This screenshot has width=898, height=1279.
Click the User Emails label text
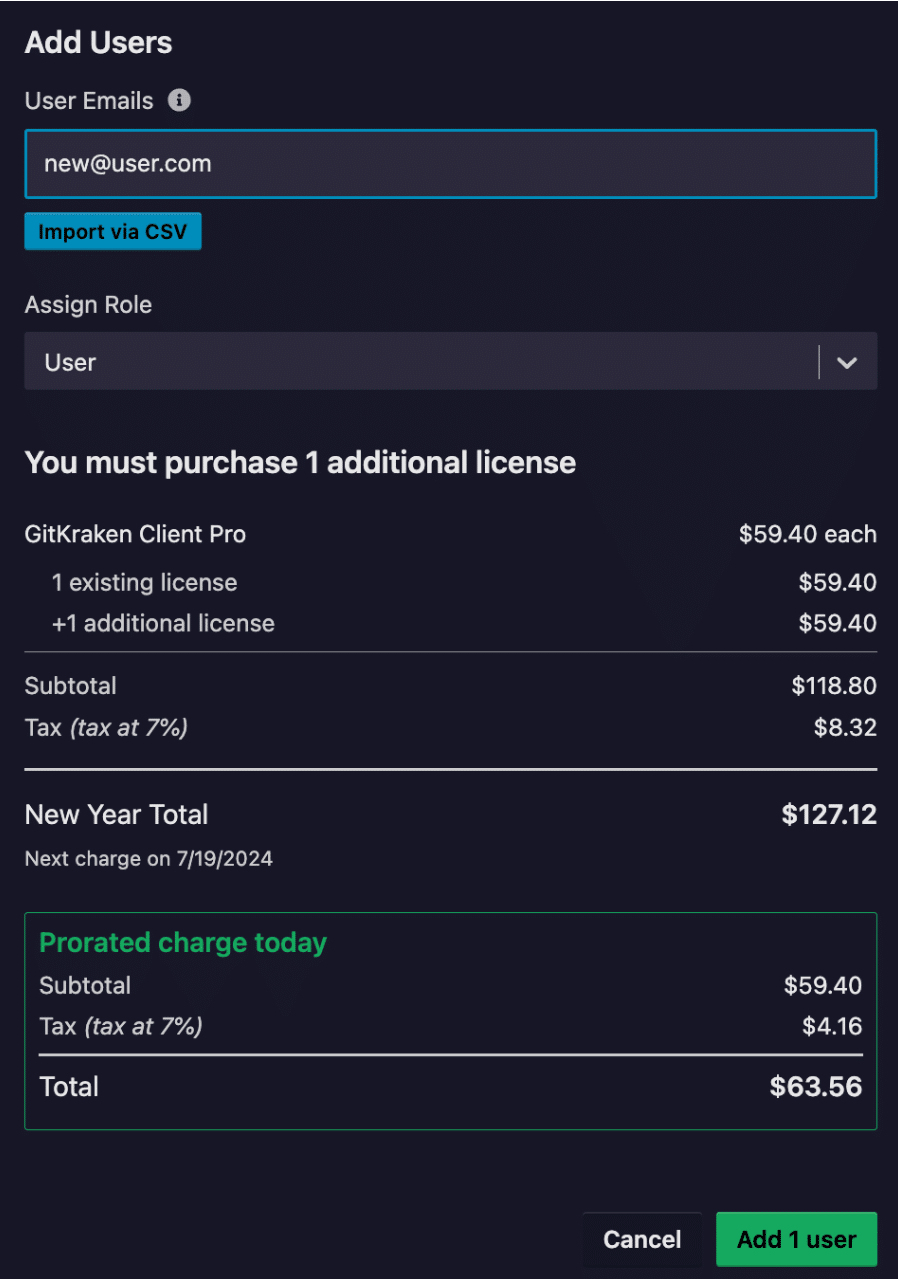tap(89, 101)
